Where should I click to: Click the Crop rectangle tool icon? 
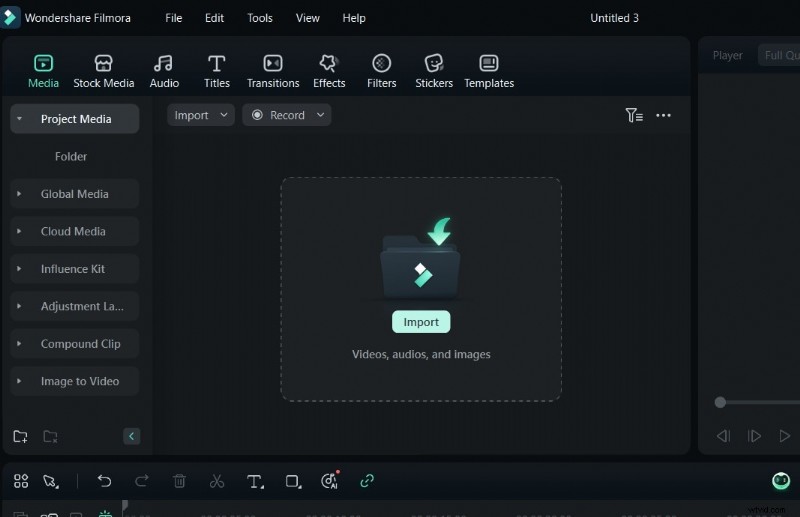coord(293,481)
